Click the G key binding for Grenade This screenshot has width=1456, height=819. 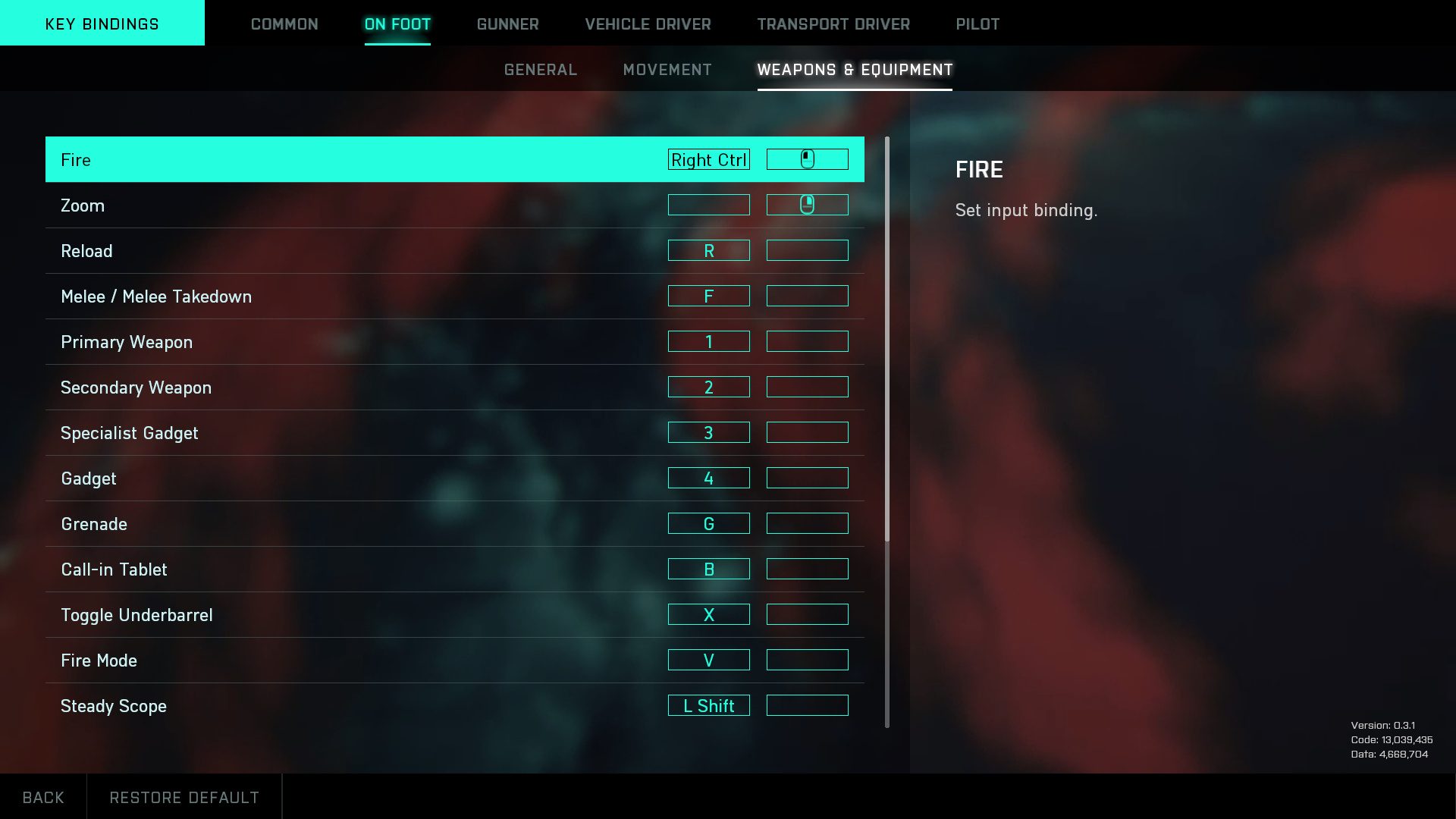[709, 523]
